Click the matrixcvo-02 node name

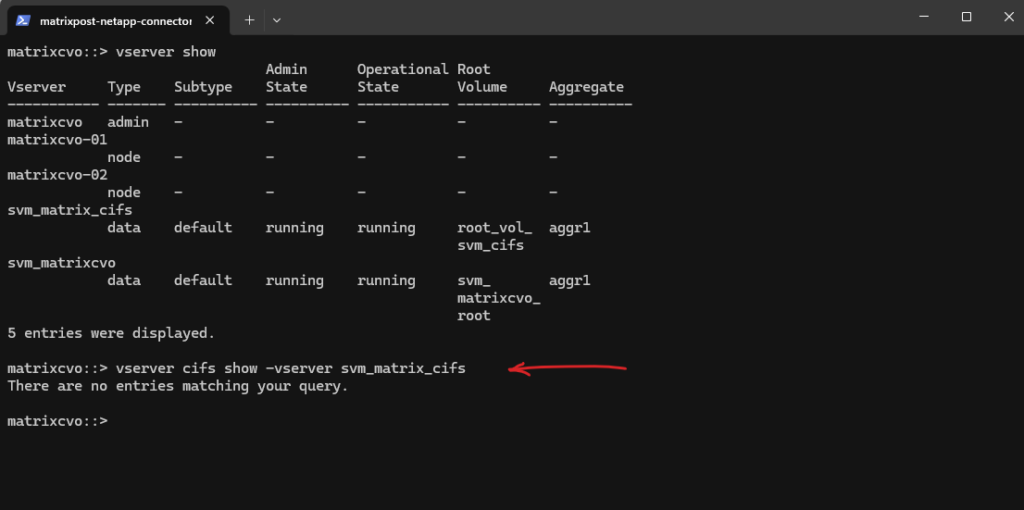[57, 175]
